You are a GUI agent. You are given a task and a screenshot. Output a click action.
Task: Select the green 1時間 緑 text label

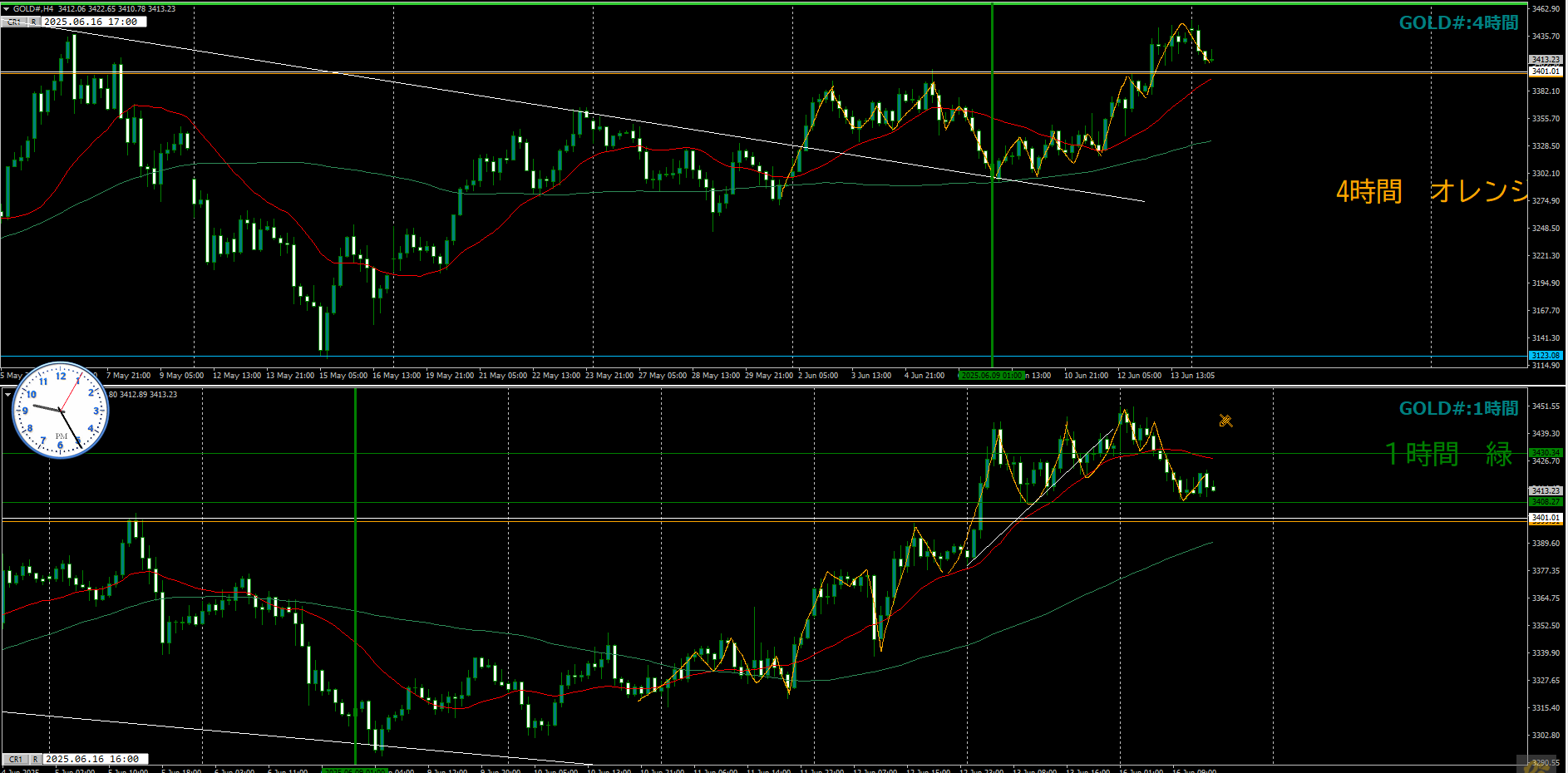[x=1448, y=454]
